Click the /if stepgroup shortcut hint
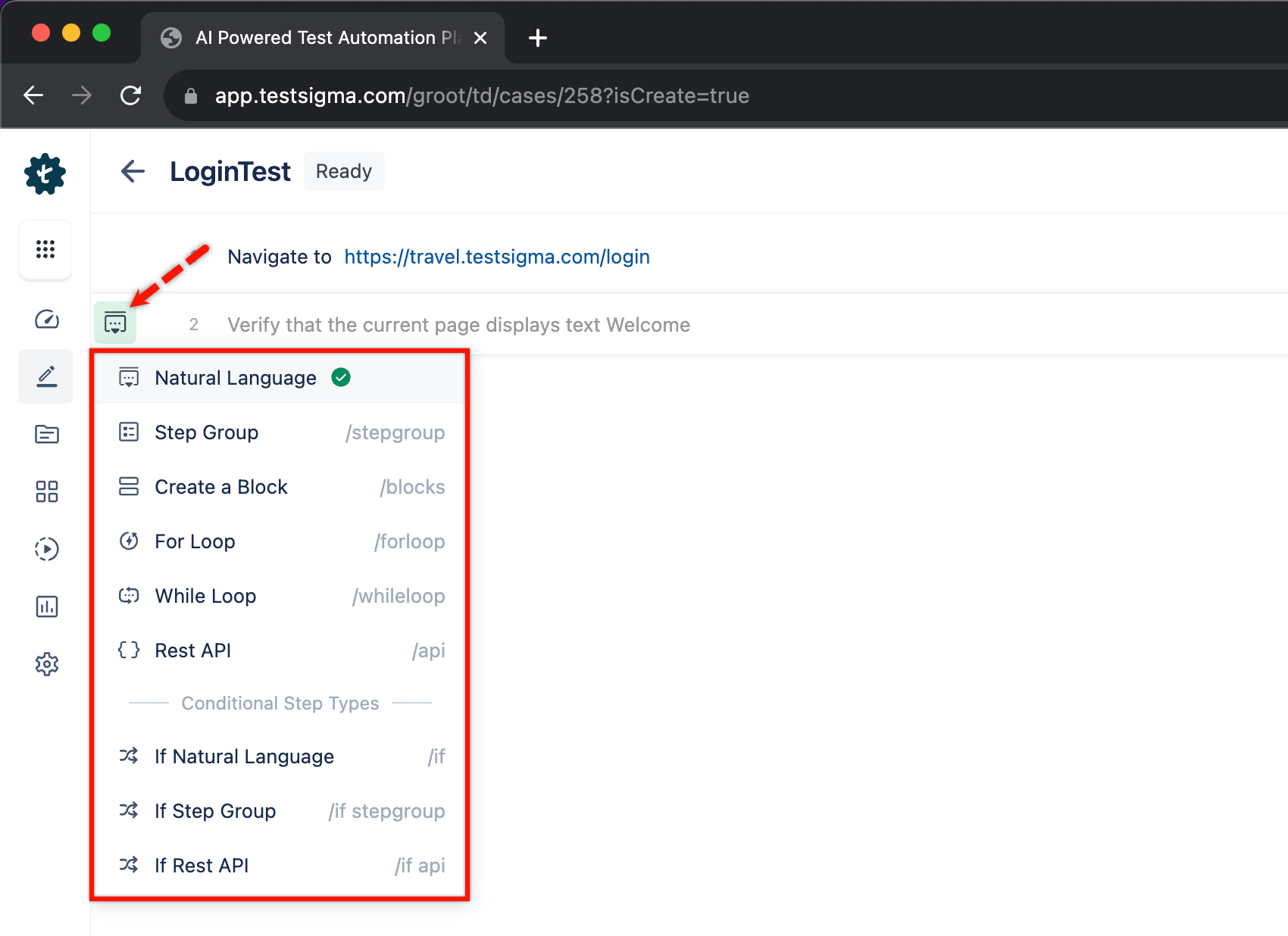Image resolution: width=1288 pixels, height=936 pixels. pyautogui.click(x=386, y=811)
